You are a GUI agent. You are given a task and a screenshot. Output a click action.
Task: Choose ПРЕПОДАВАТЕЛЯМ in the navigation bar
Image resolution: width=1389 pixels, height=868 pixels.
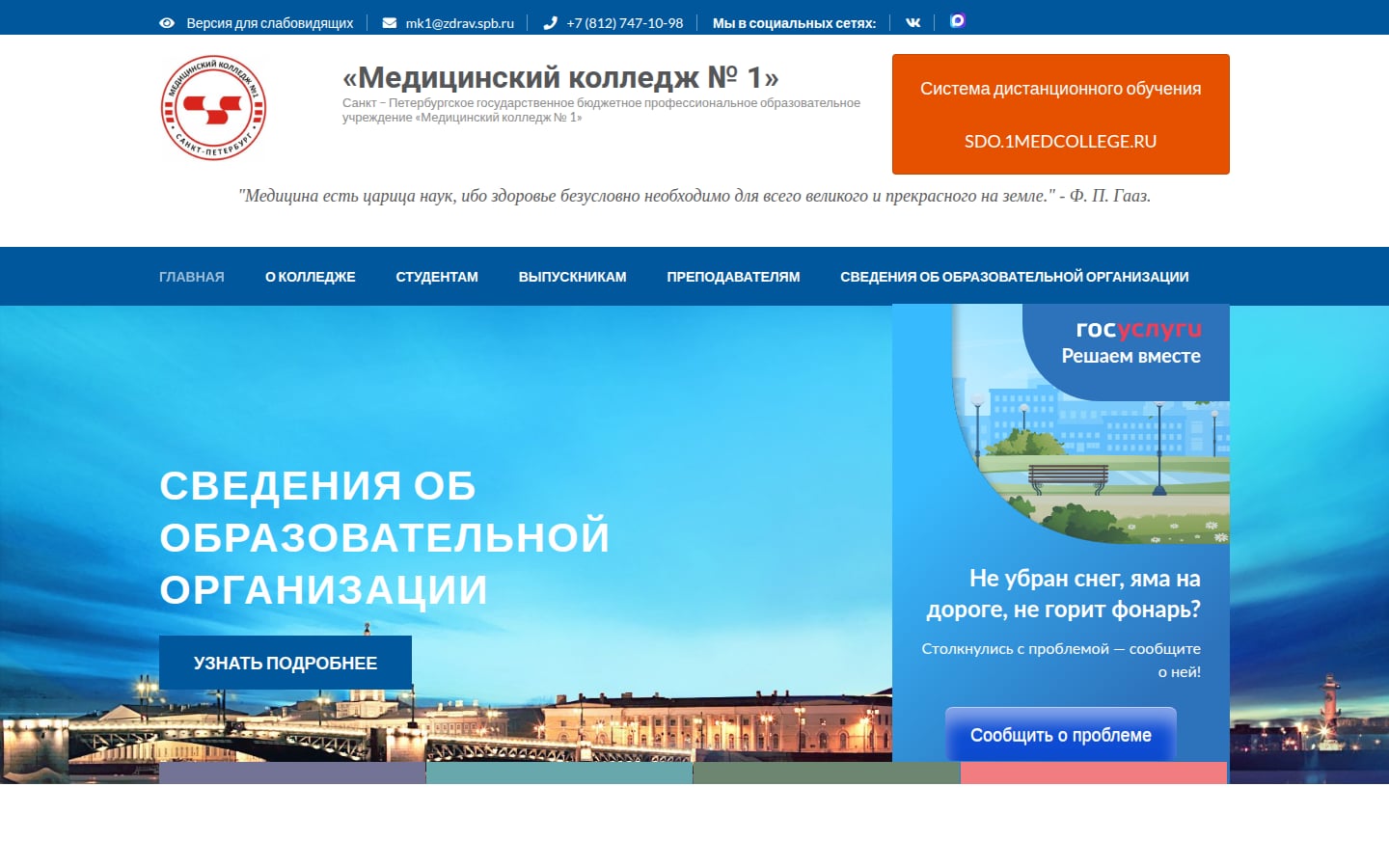(x=733, y=277)
